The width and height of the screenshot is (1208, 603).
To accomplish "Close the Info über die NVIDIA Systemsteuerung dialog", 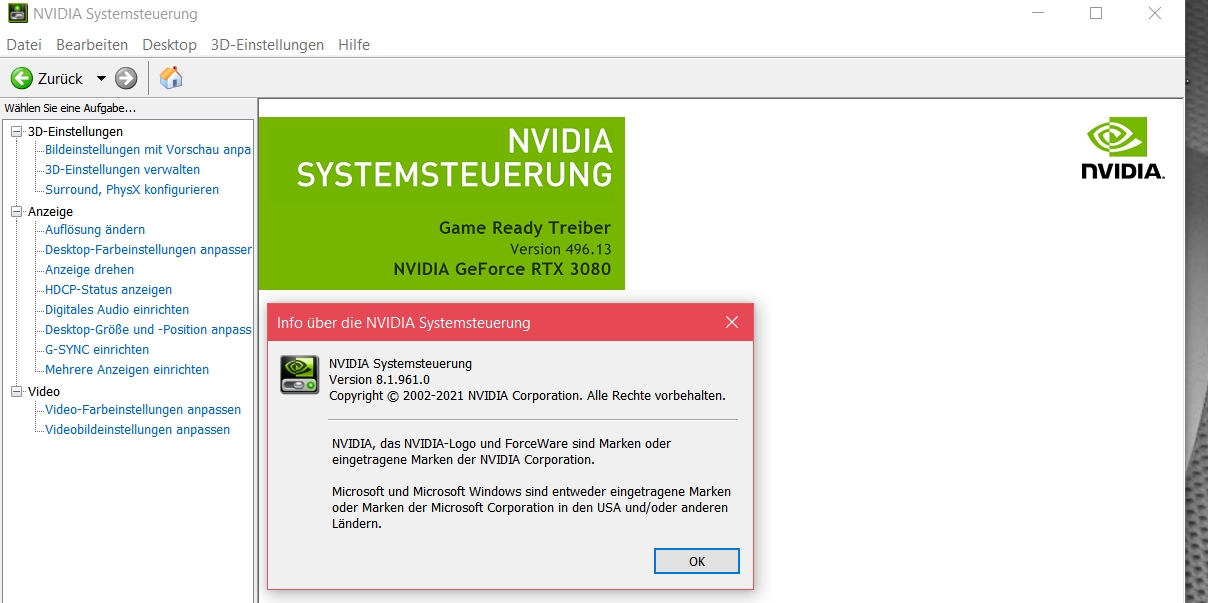I will (x=732, y=323).
